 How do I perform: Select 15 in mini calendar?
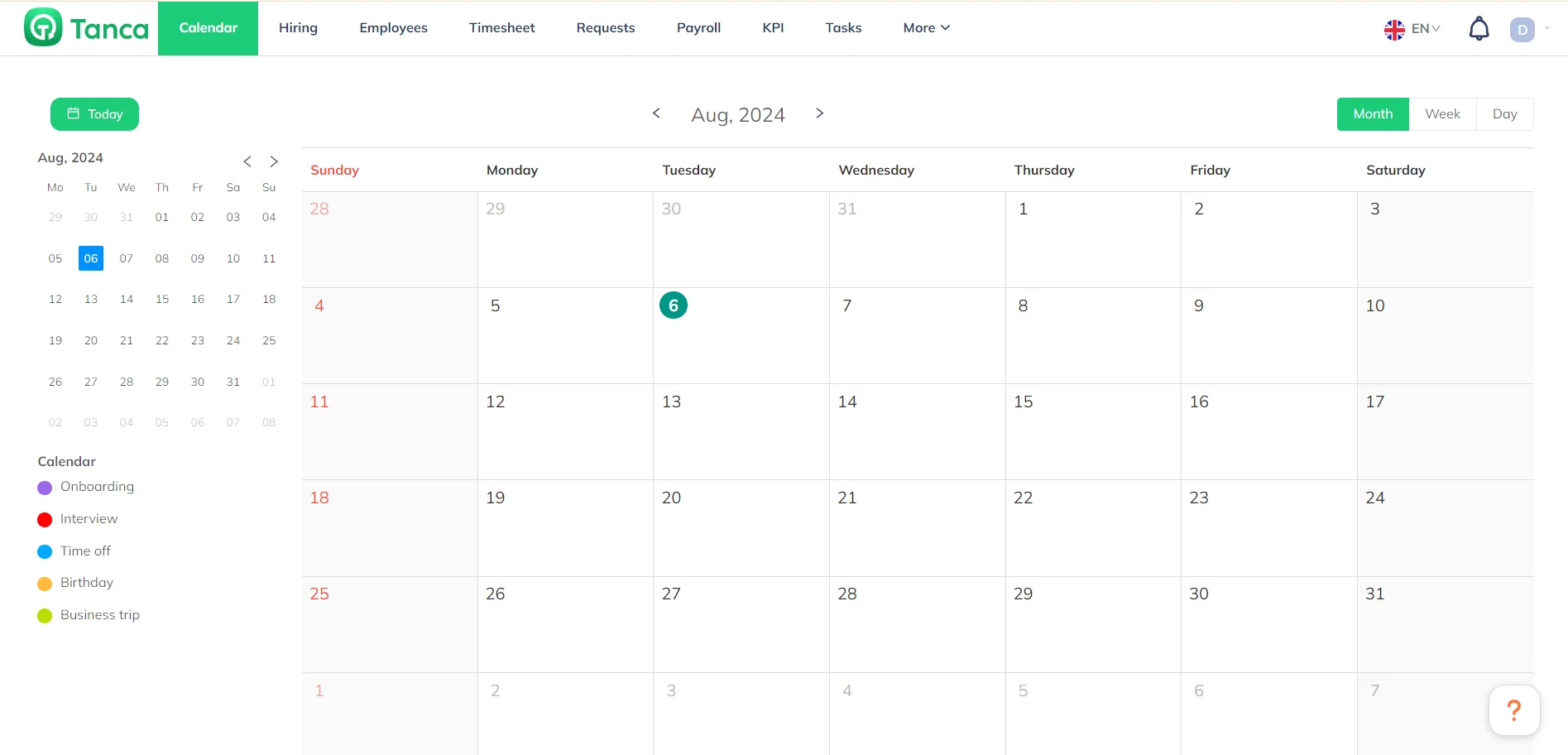click(162, 299)
